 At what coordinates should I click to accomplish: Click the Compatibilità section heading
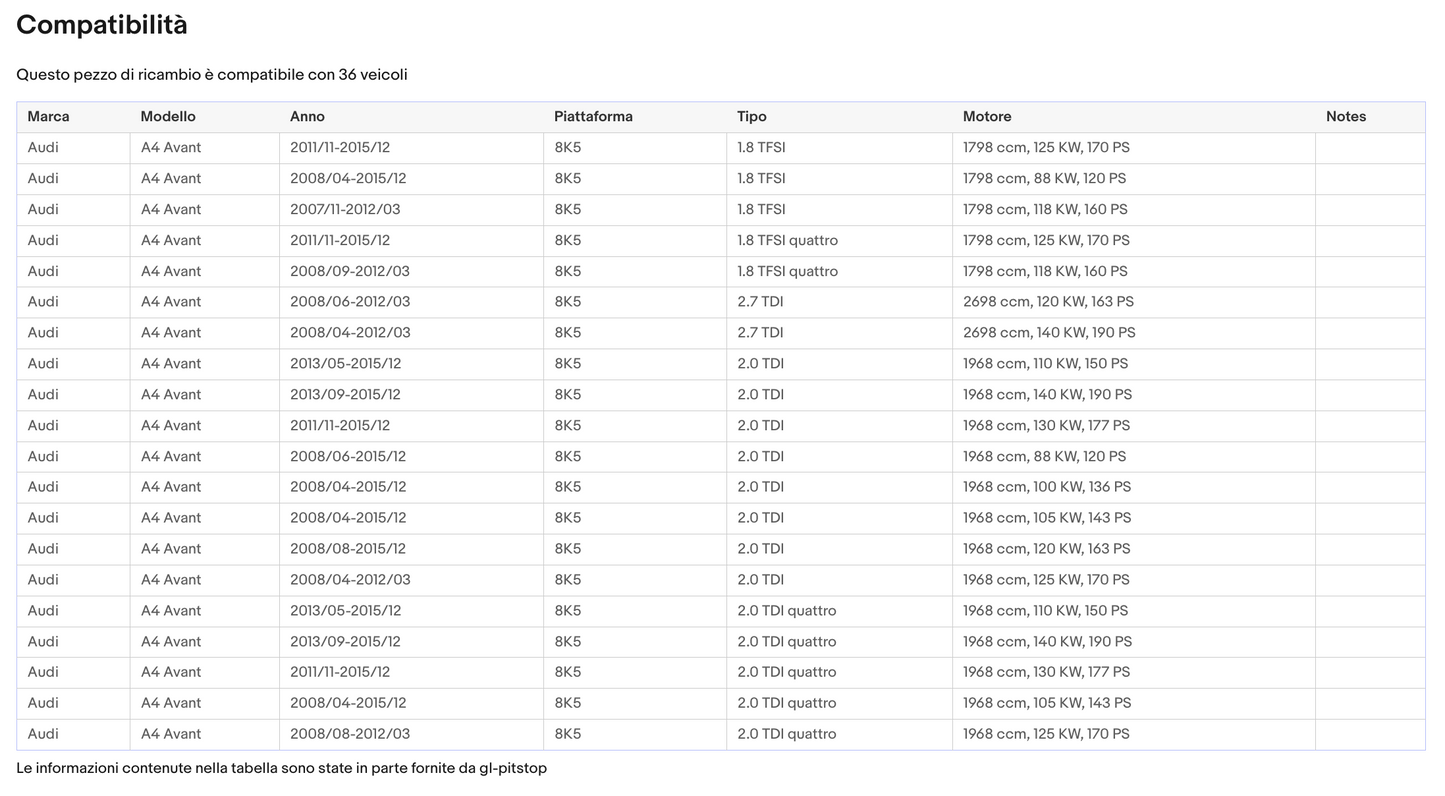pos(102,25)
